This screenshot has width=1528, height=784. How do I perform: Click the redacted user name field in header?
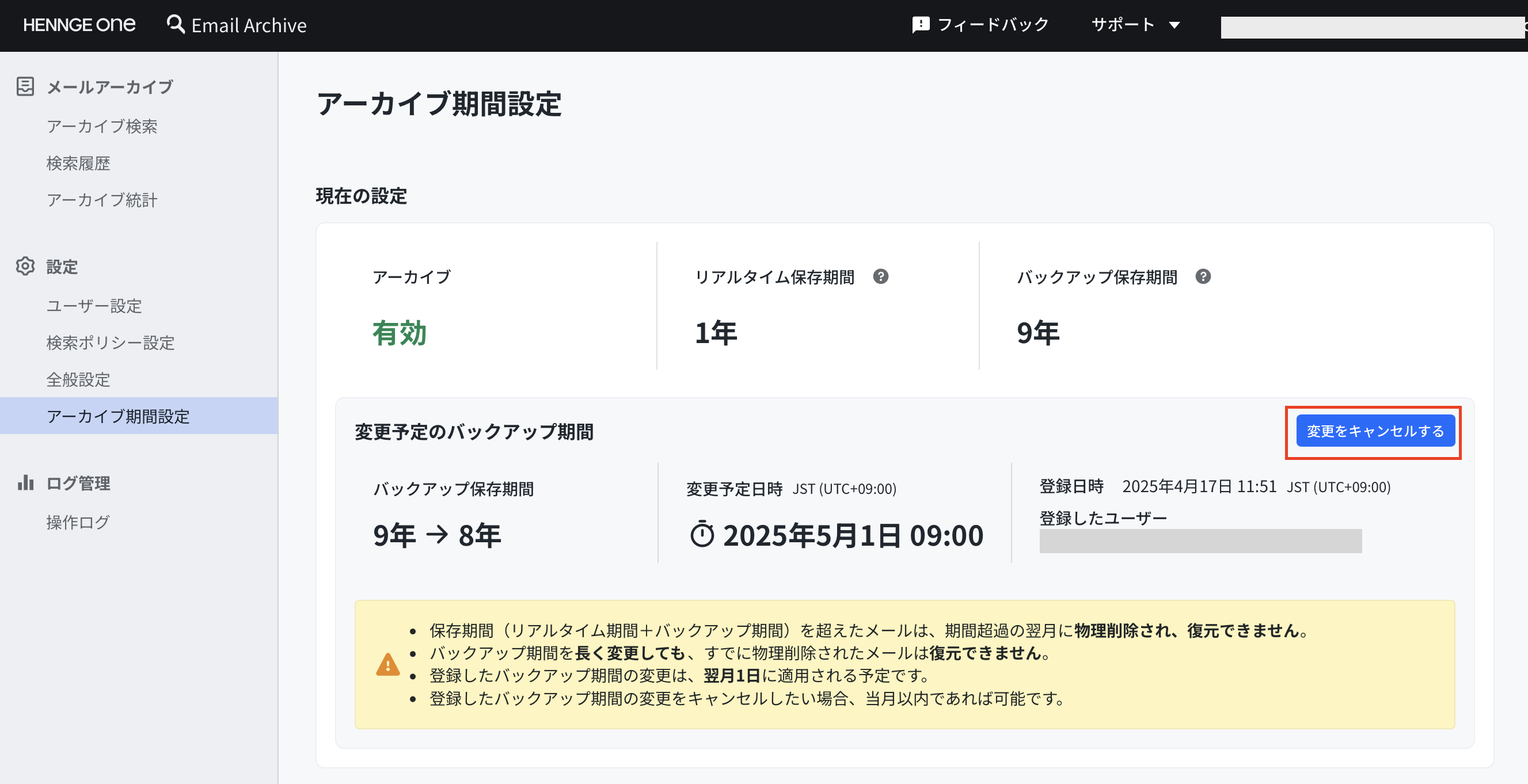(1373, 27)
